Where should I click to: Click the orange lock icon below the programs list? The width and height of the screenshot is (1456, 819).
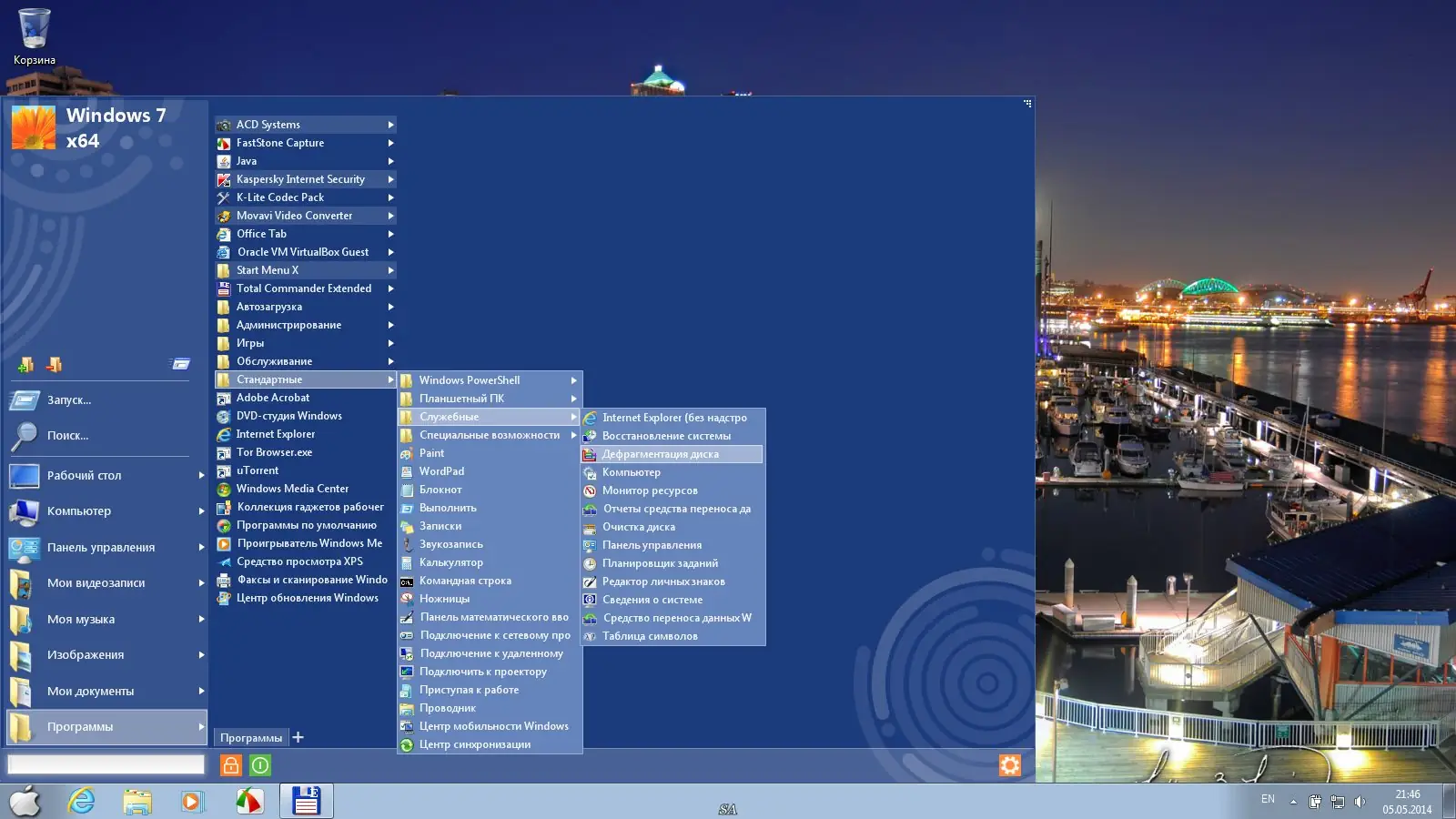231,765
